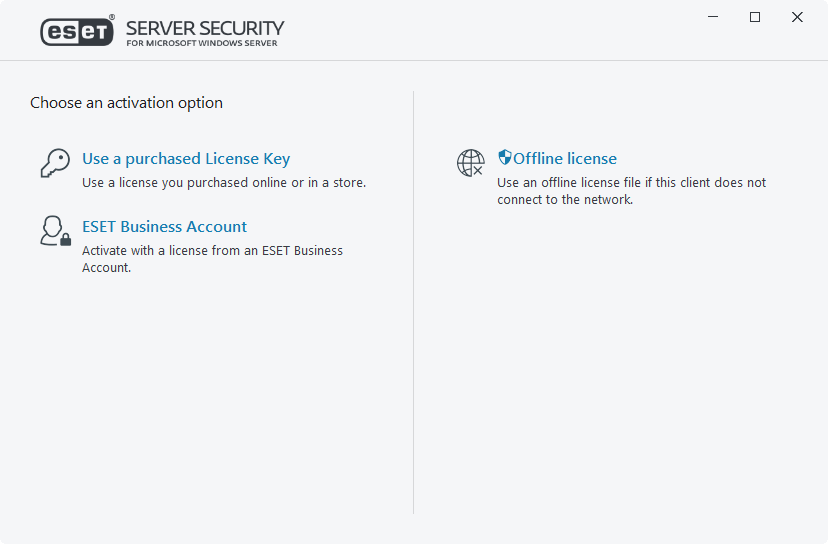Choose the Offline license option
The height and width of the screenshot is (544, 828).
pyautogui.click(x=565, y=159)
